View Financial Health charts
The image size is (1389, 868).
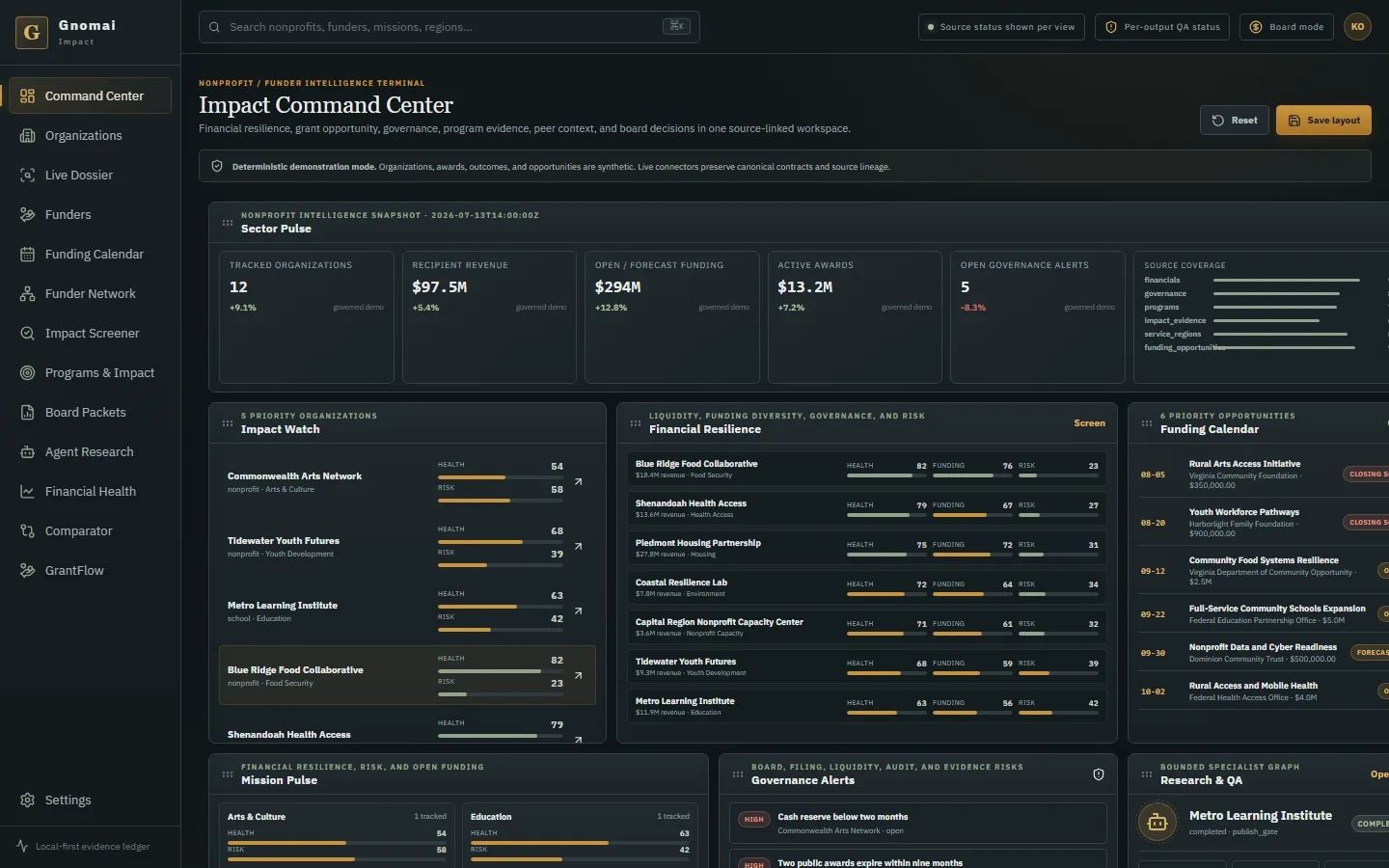tap(90, 492)
